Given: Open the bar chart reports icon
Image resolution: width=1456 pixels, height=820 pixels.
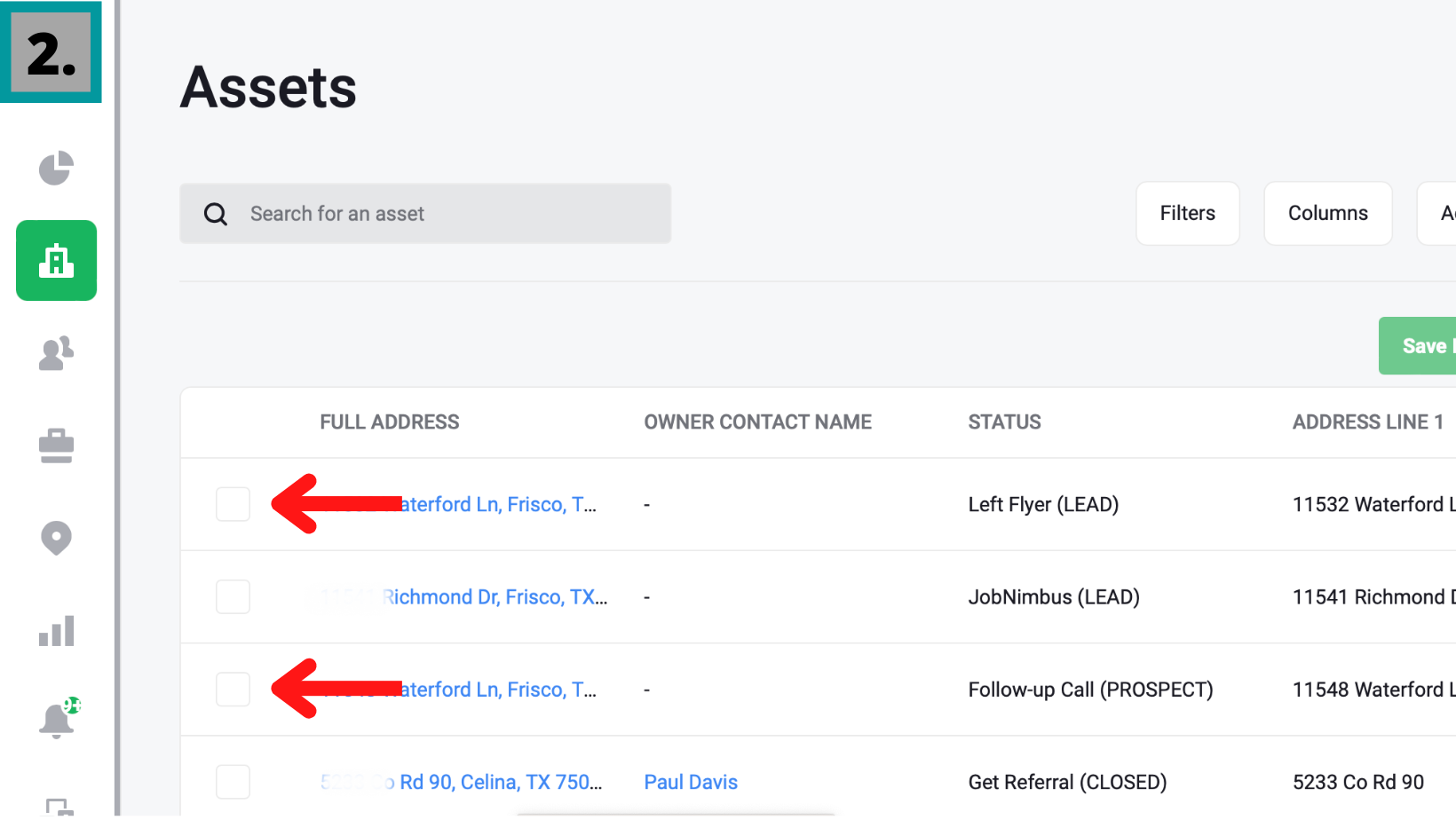Looking at the screenshot, I should (56, 631).
